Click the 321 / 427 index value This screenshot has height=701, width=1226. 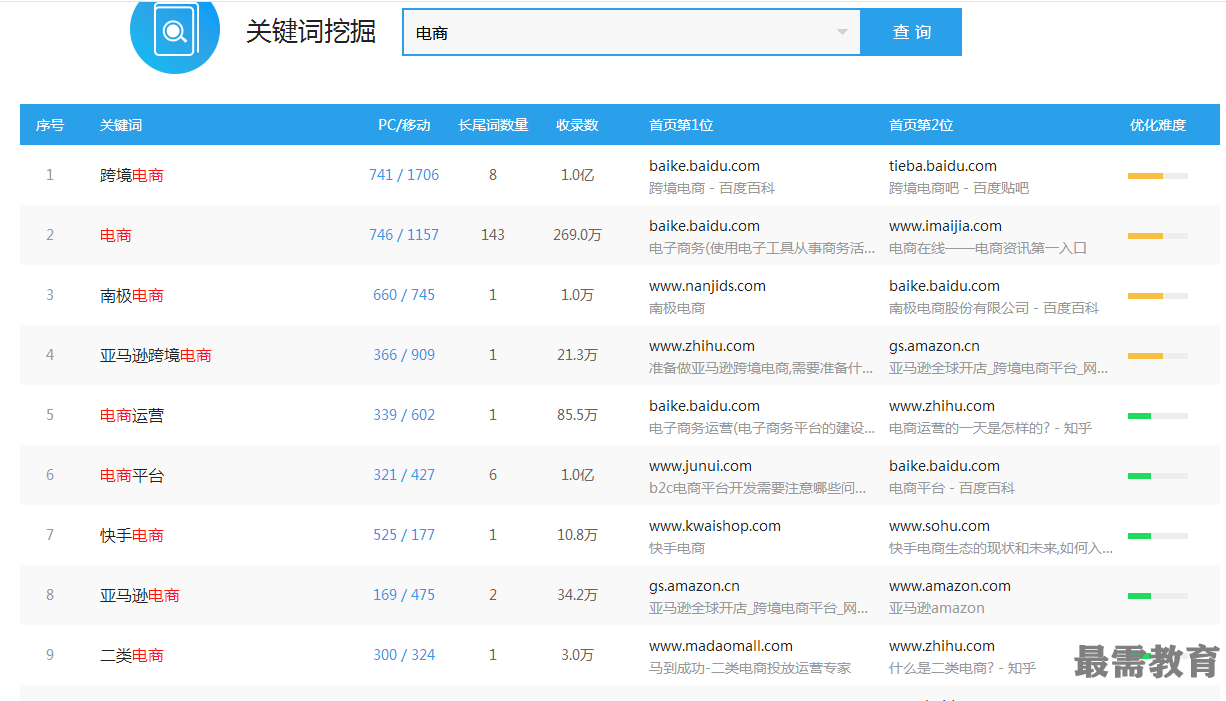pyautogui.click(x=404, y=475)
